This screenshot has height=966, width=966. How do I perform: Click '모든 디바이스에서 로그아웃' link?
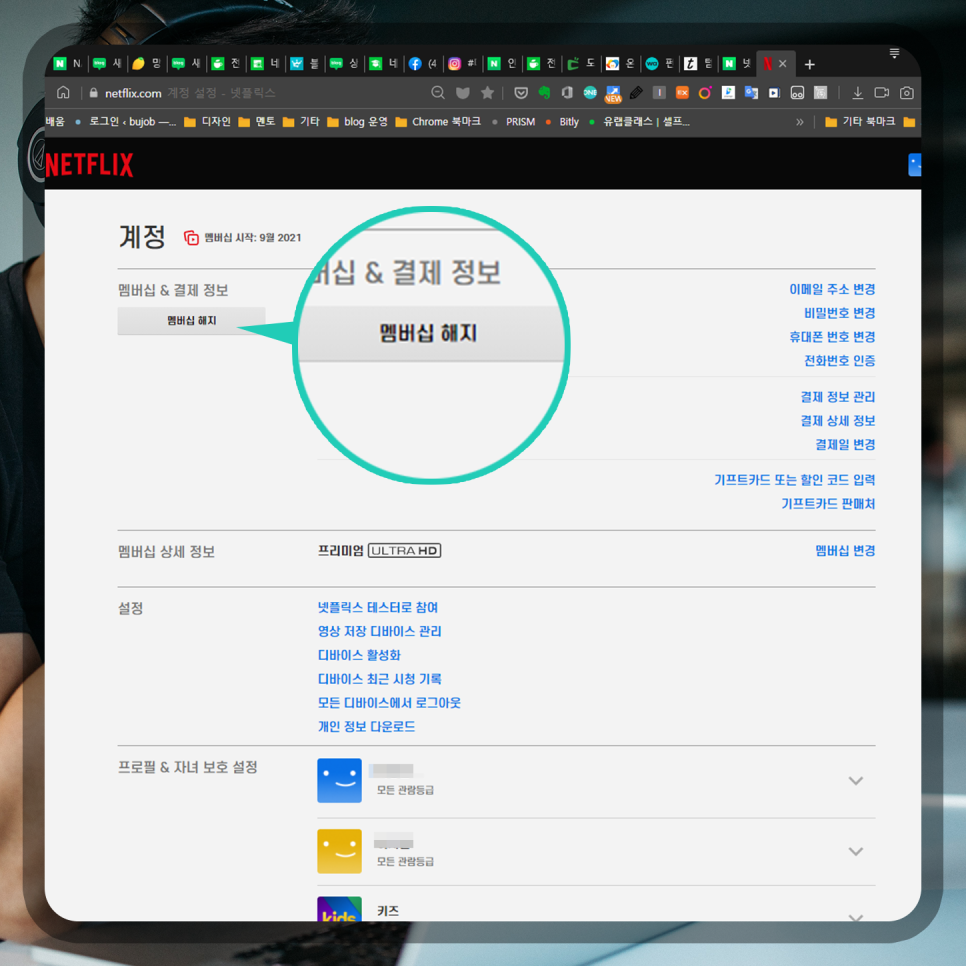[389, 702]
